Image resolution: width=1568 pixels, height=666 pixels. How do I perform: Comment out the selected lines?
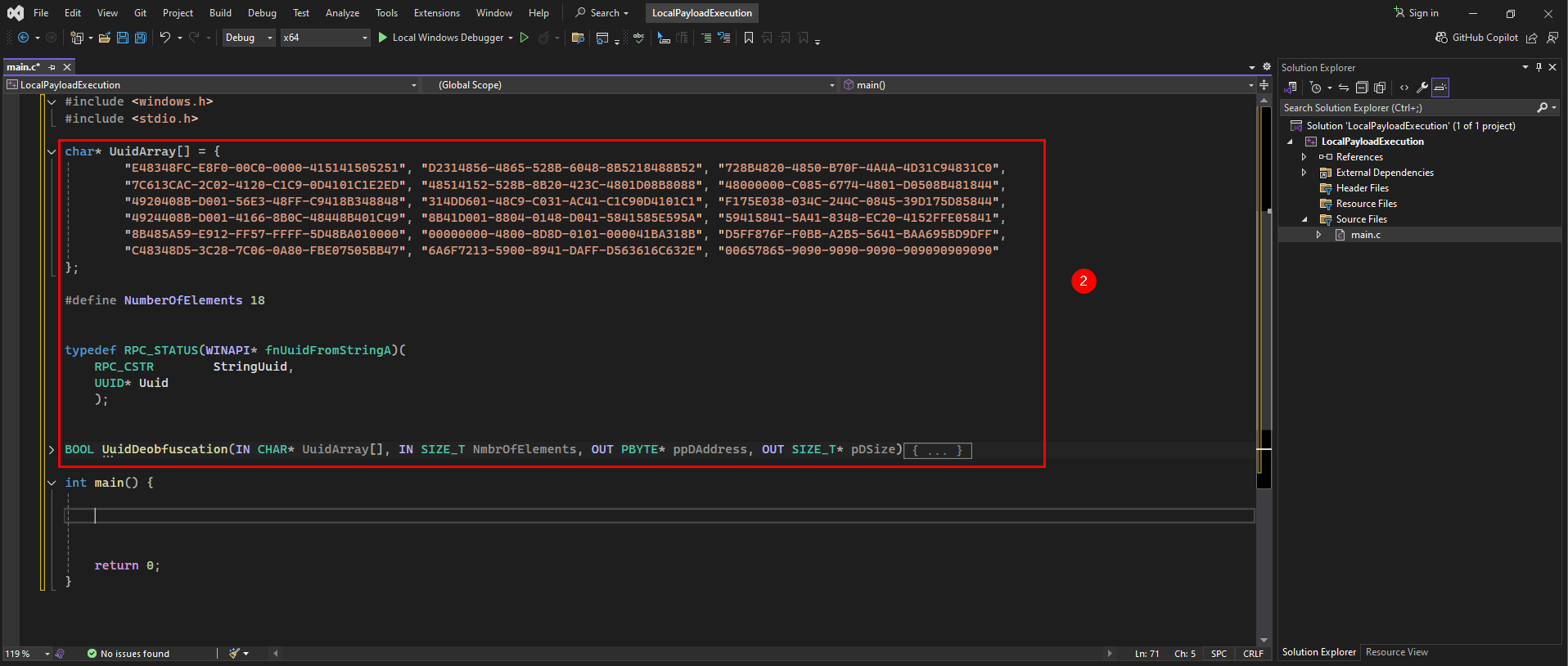pos(706,38)
